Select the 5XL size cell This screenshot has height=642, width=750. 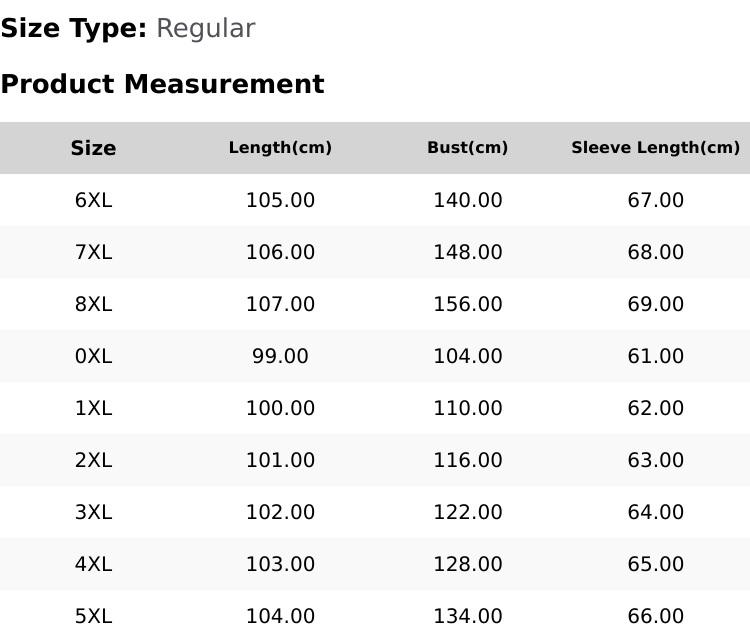tap(93, 616)
